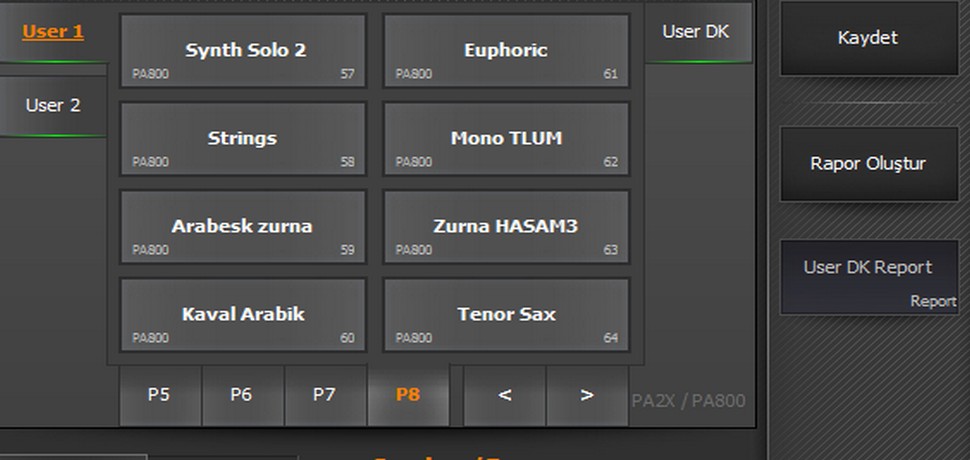970x460 pixels.
Task: Pick the Kaval Arabik sound
Action: (x=243, y=315)
